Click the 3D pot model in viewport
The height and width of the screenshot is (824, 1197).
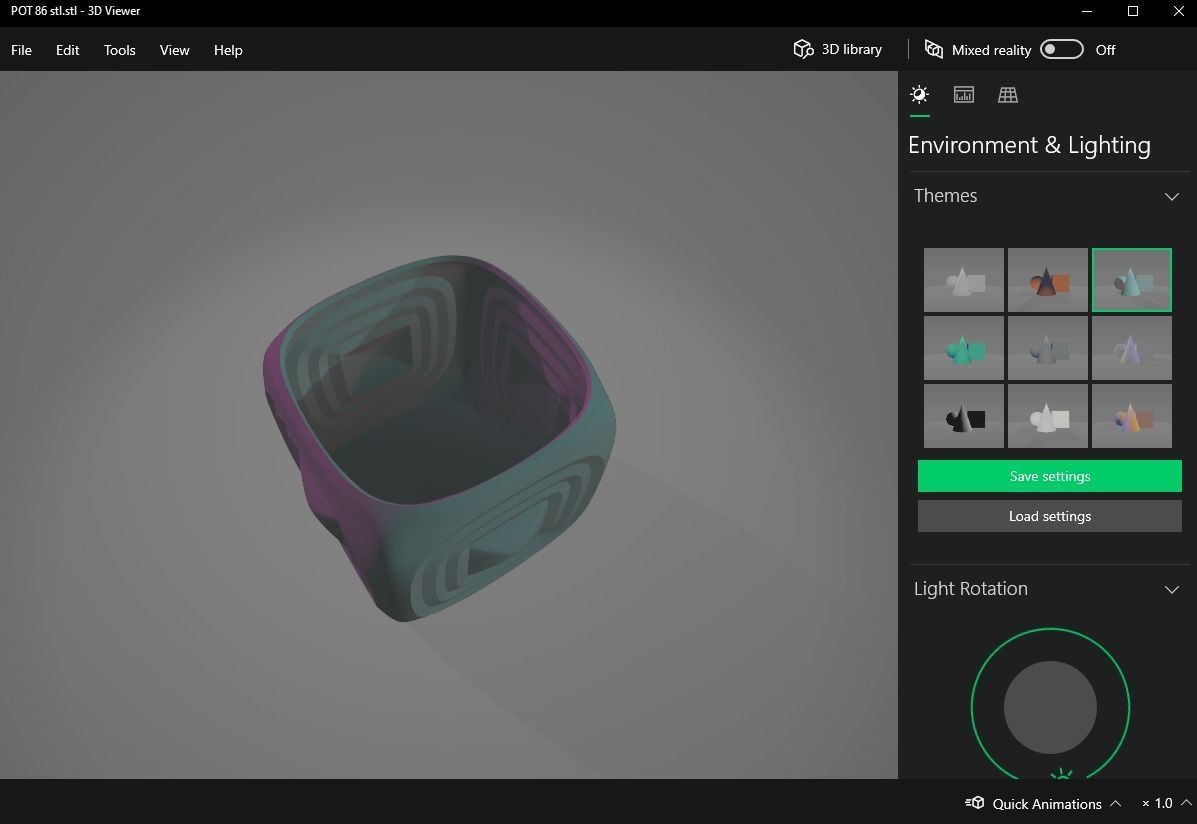point(439,438)
